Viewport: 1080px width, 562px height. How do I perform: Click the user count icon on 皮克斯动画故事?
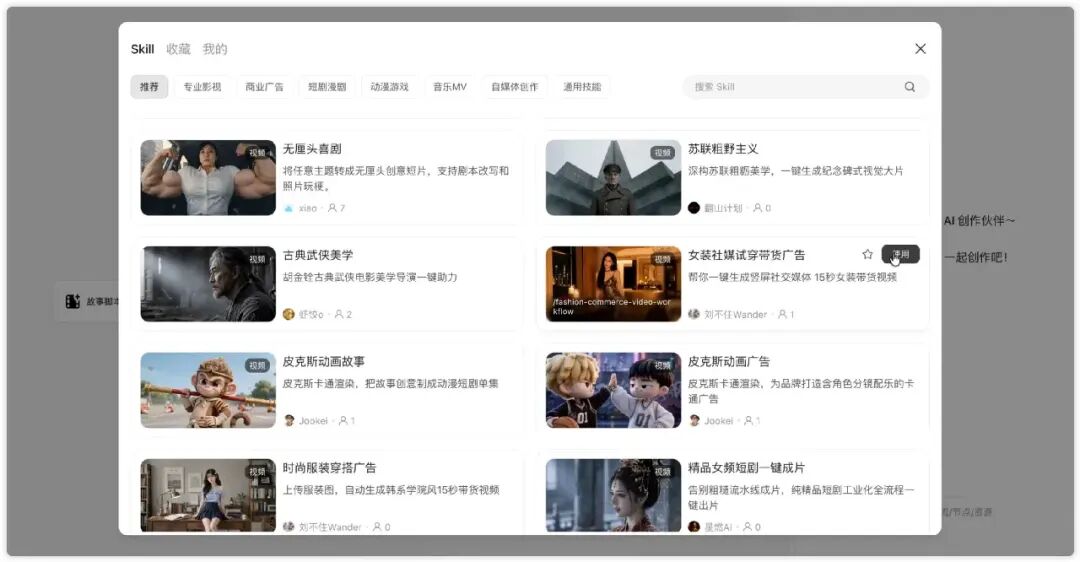pyautogui.click(x=343, y=420)
